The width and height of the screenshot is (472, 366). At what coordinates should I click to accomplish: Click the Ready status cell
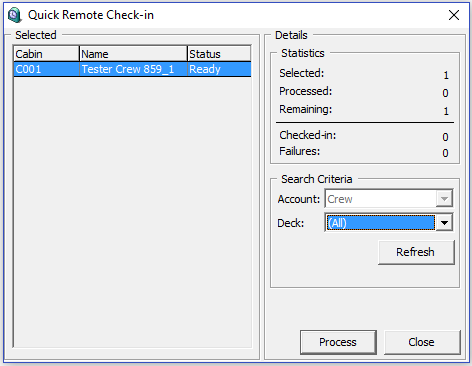click(x=219, y=69)
